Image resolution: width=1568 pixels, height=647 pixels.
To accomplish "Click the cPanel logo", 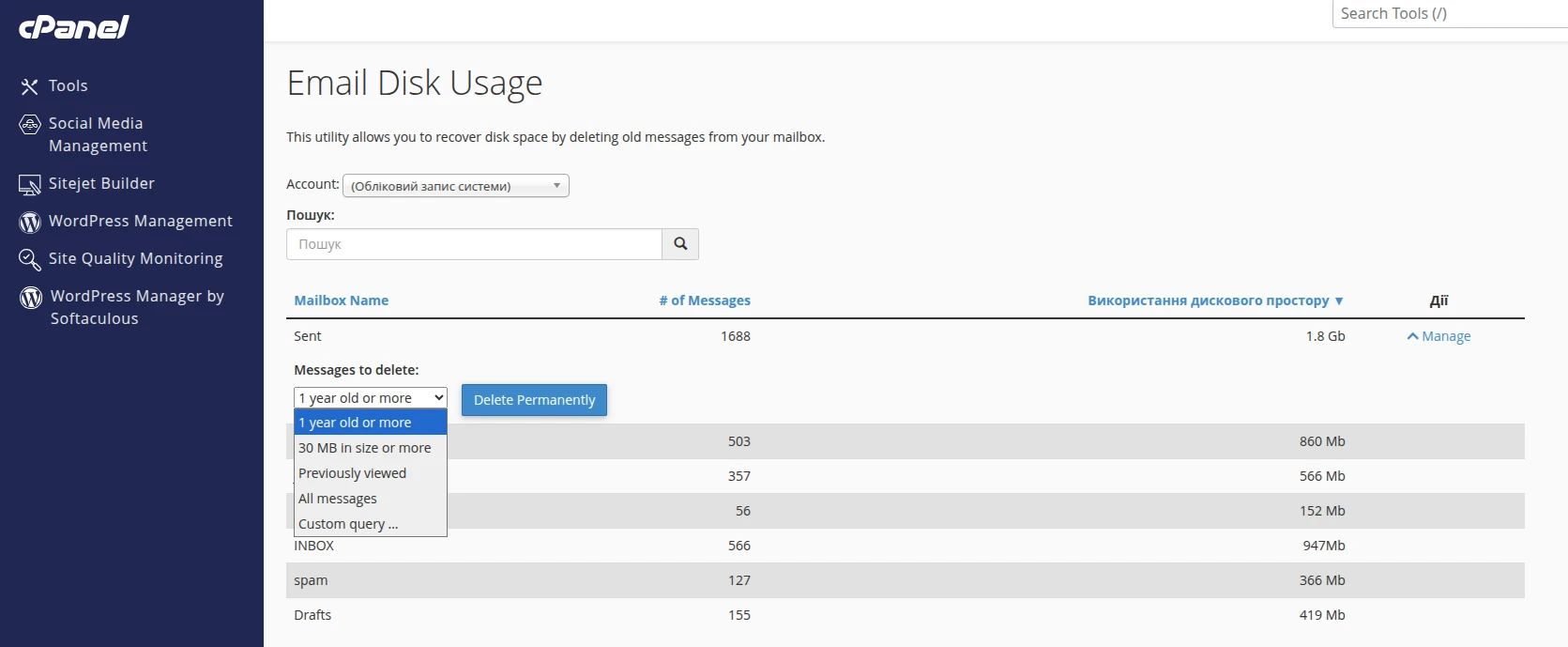I will 74,27.
